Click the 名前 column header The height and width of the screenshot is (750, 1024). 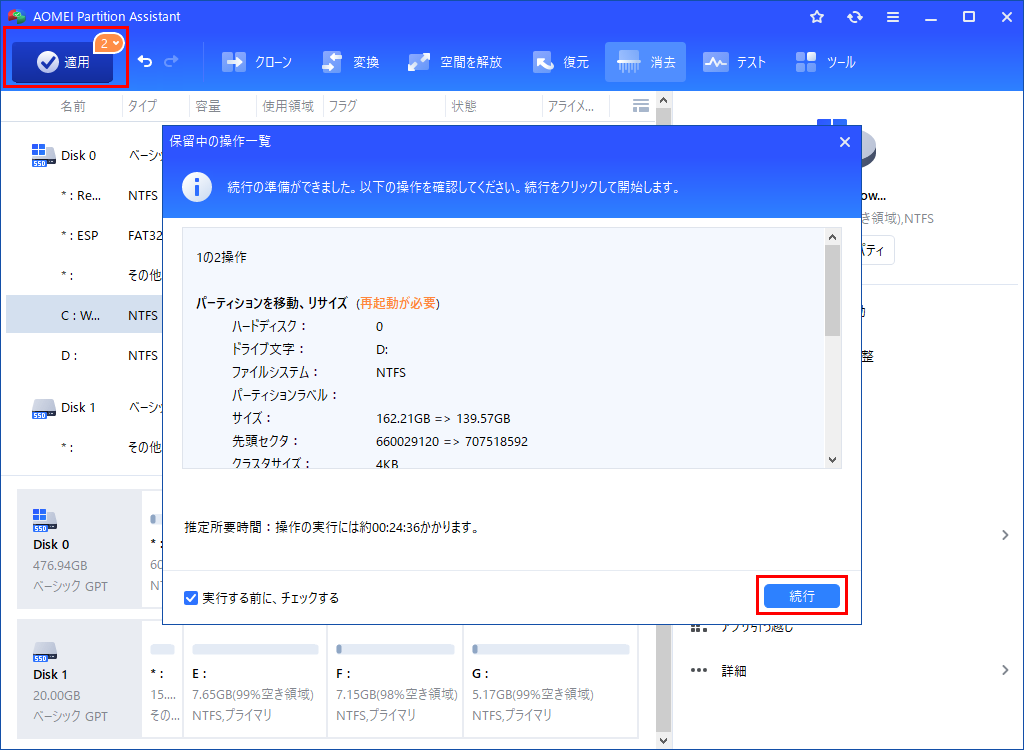pos(73,106)
